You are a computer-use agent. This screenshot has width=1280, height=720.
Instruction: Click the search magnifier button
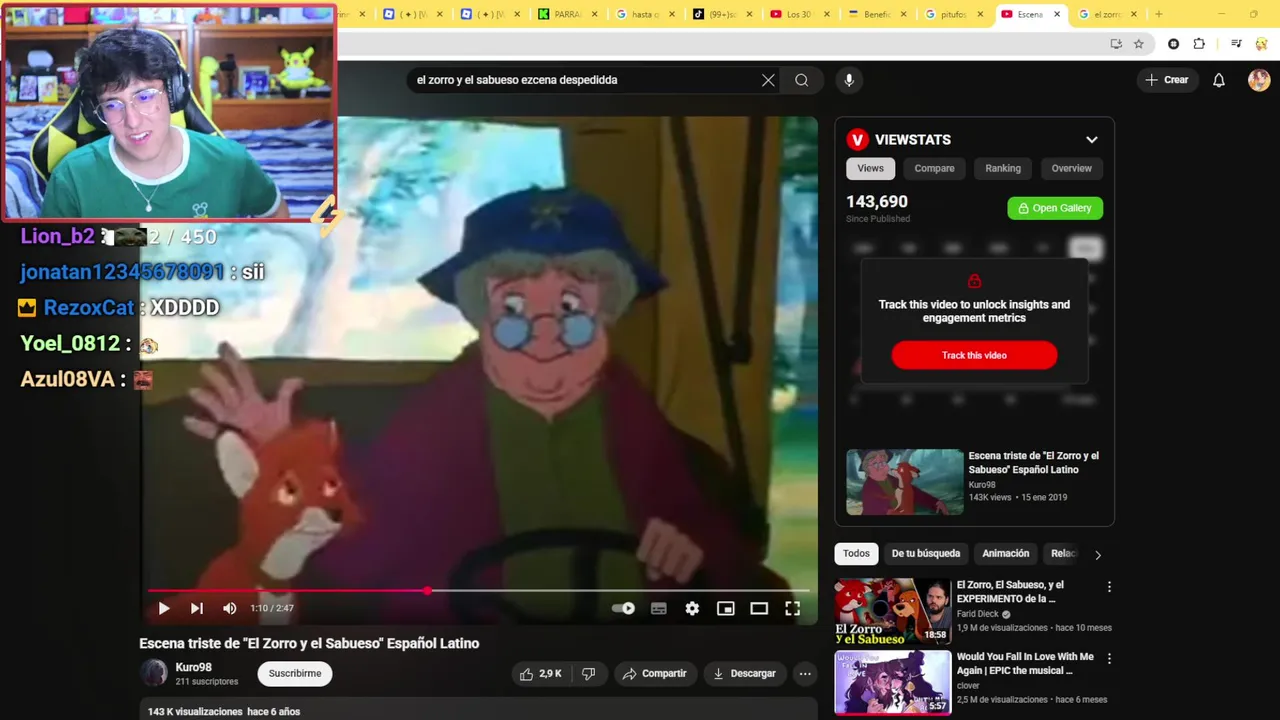point(802,80)
